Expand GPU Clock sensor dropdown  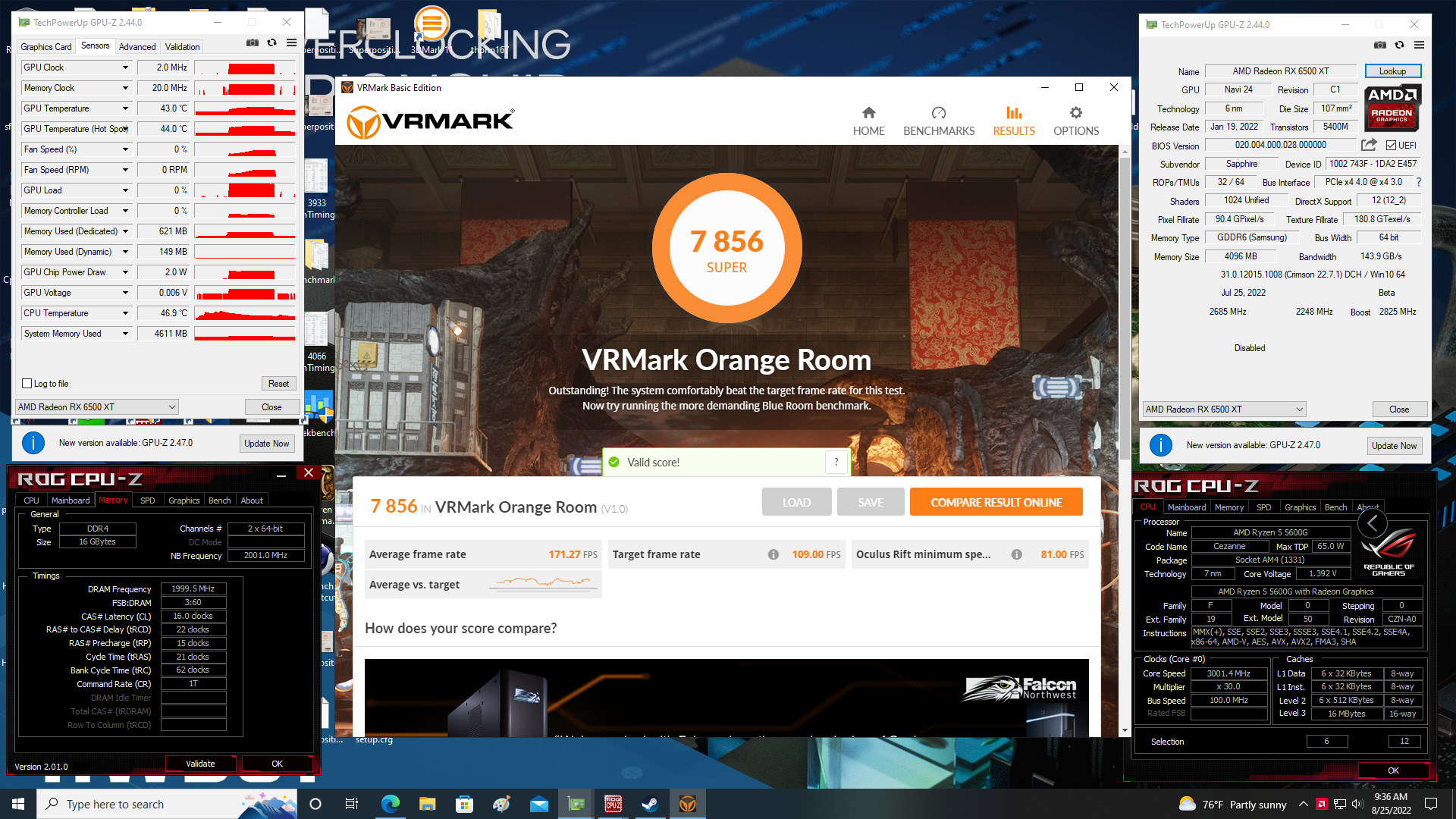tap(125, 67)
